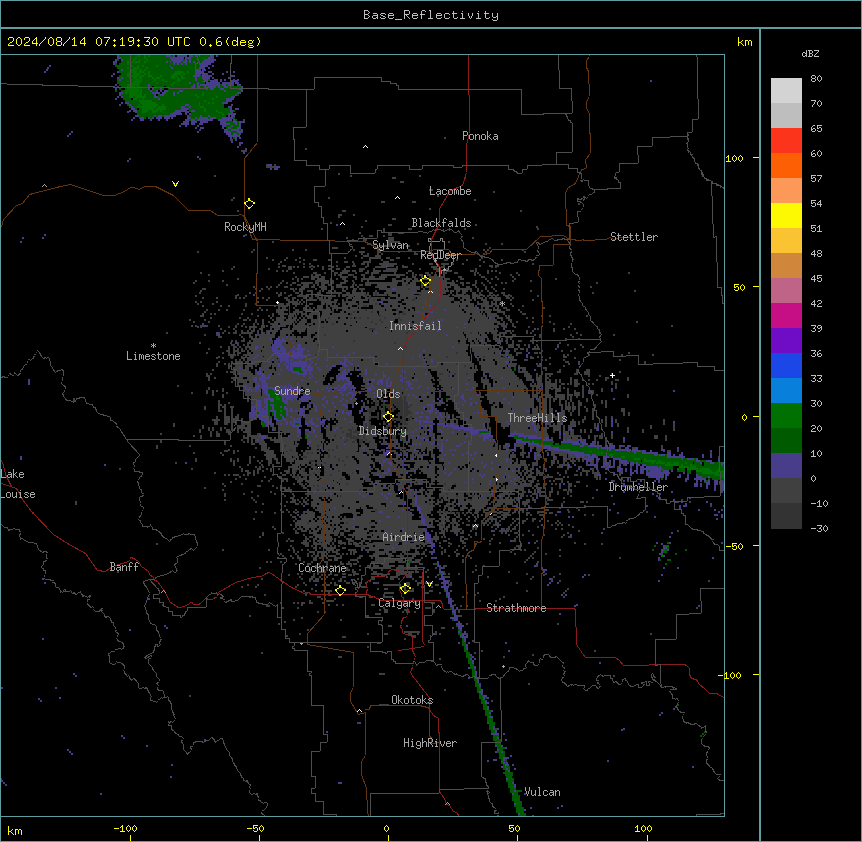The width and height of the screenshot is (862, 842).
Task: Click the Stettler city label
Action: click(x=634, y=237)
